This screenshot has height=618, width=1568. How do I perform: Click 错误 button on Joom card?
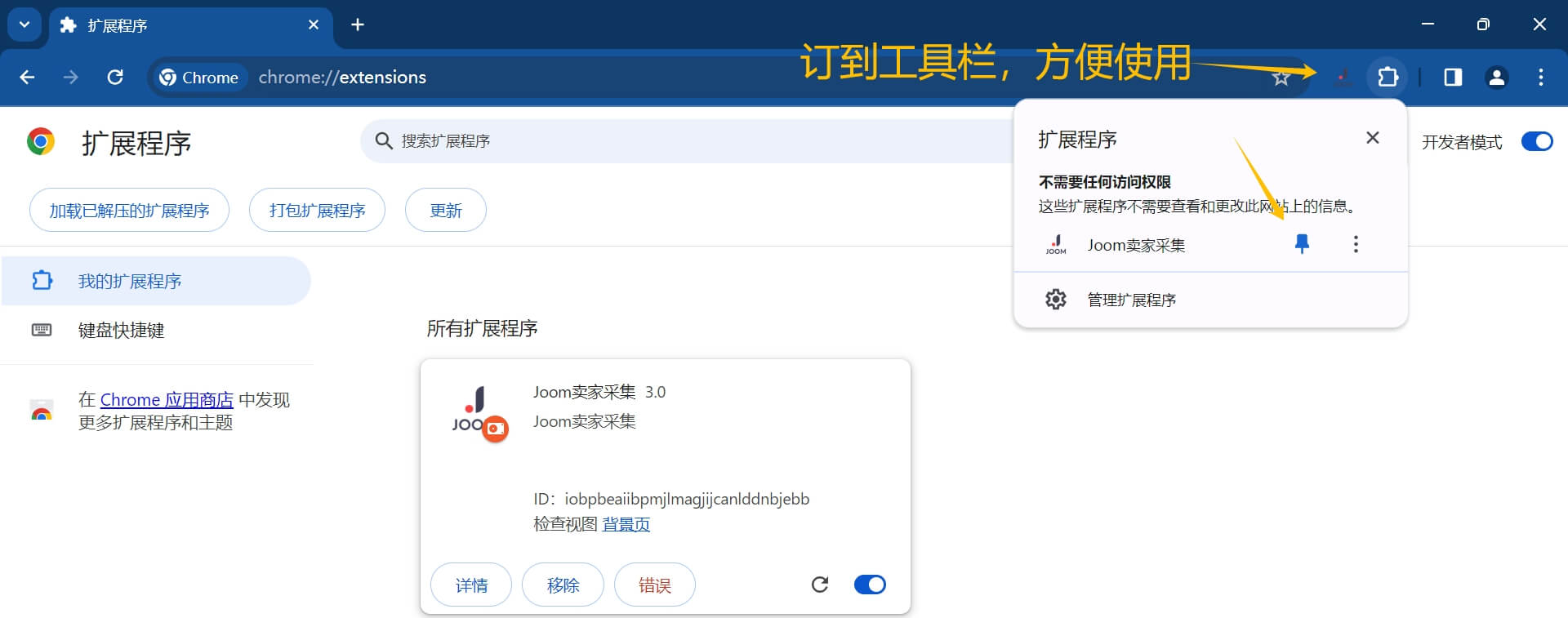point(654,585)
